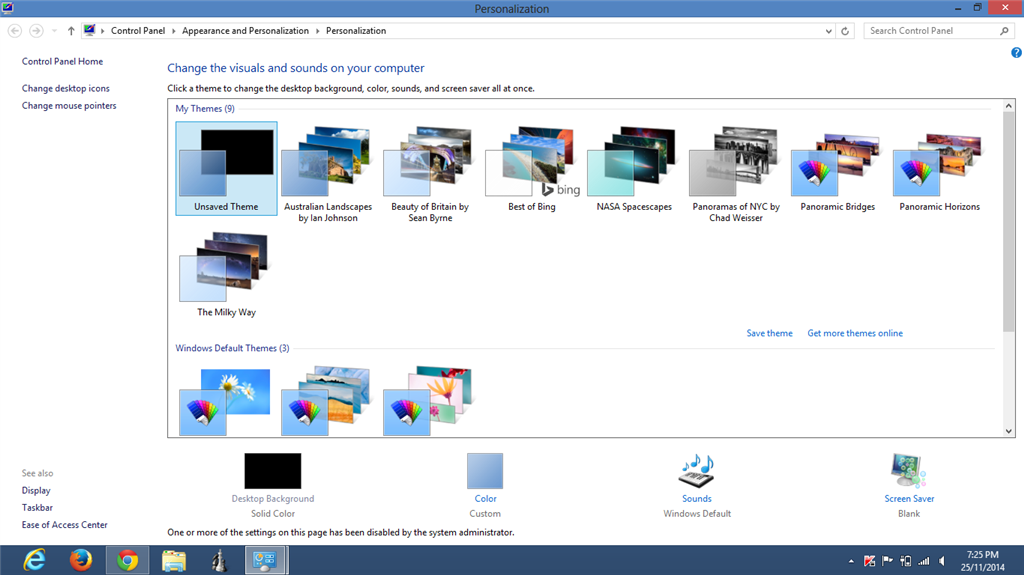Open the Color swatch settings
The image size is (1024, 575).
485,471
